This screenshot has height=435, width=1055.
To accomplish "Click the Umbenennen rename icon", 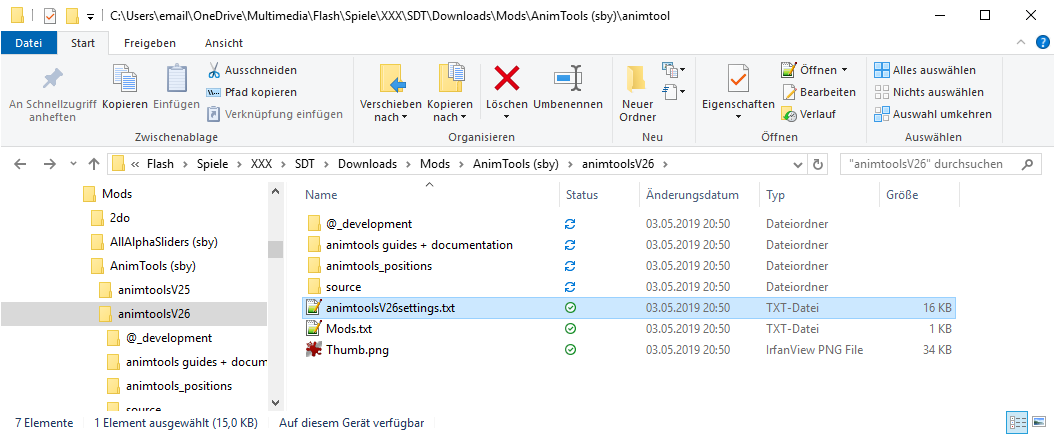I will point(567,79).
